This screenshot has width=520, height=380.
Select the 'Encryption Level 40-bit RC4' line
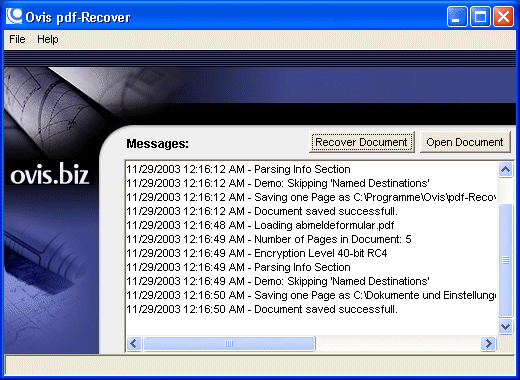pos(257,253)
